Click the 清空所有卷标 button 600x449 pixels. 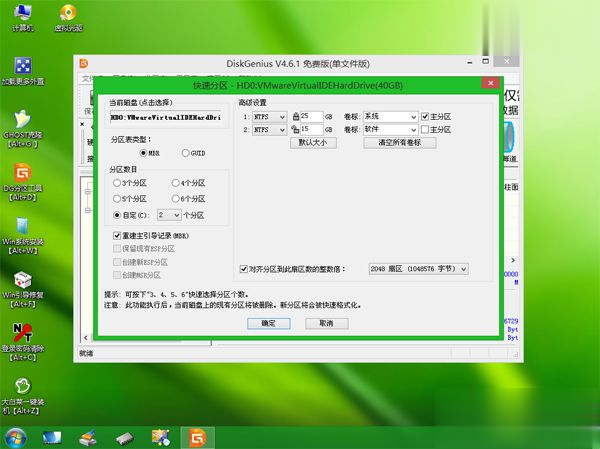(385, 143)
